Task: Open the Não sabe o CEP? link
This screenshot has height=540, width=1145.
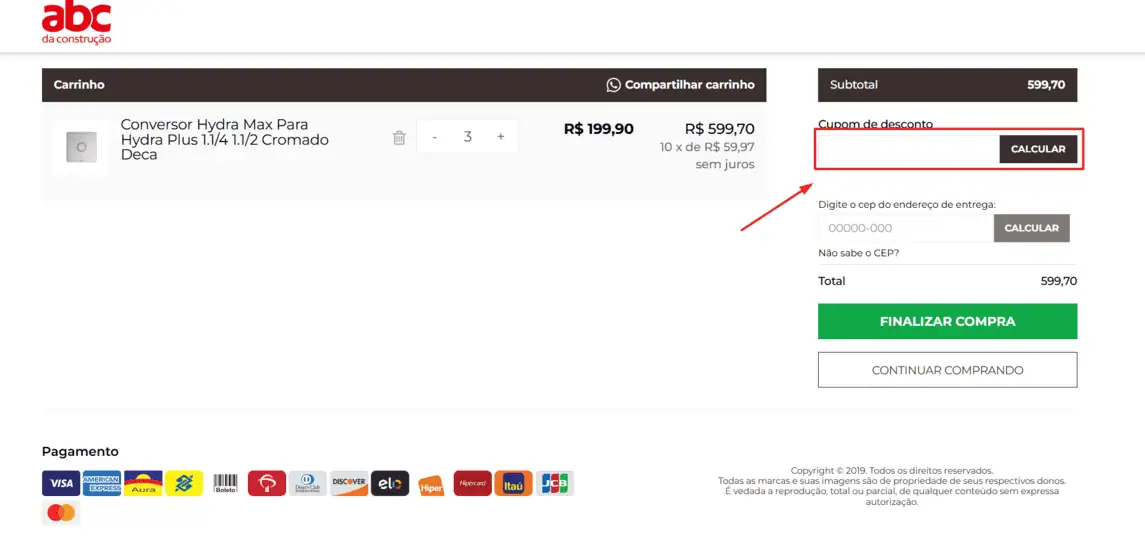Action: coord(859,253)
